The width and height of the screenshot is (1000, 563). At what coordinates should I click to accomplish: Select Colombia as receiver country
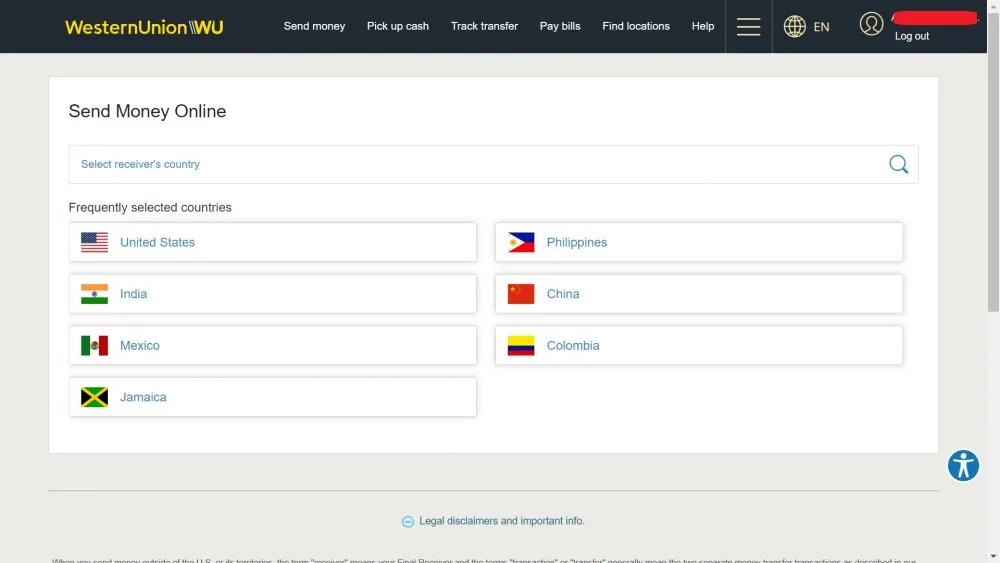coord(699,346)
